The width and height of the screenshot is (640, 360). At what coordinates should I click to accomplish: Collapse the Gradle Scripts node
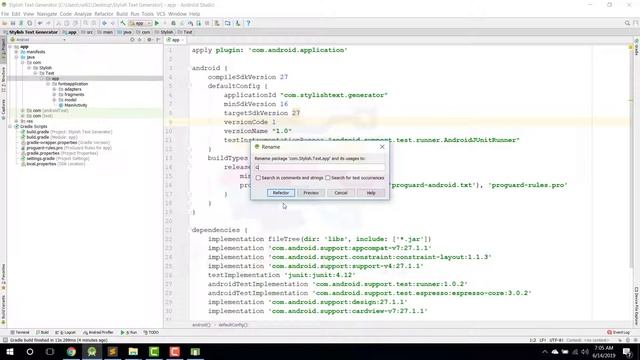tap(10, 127)
